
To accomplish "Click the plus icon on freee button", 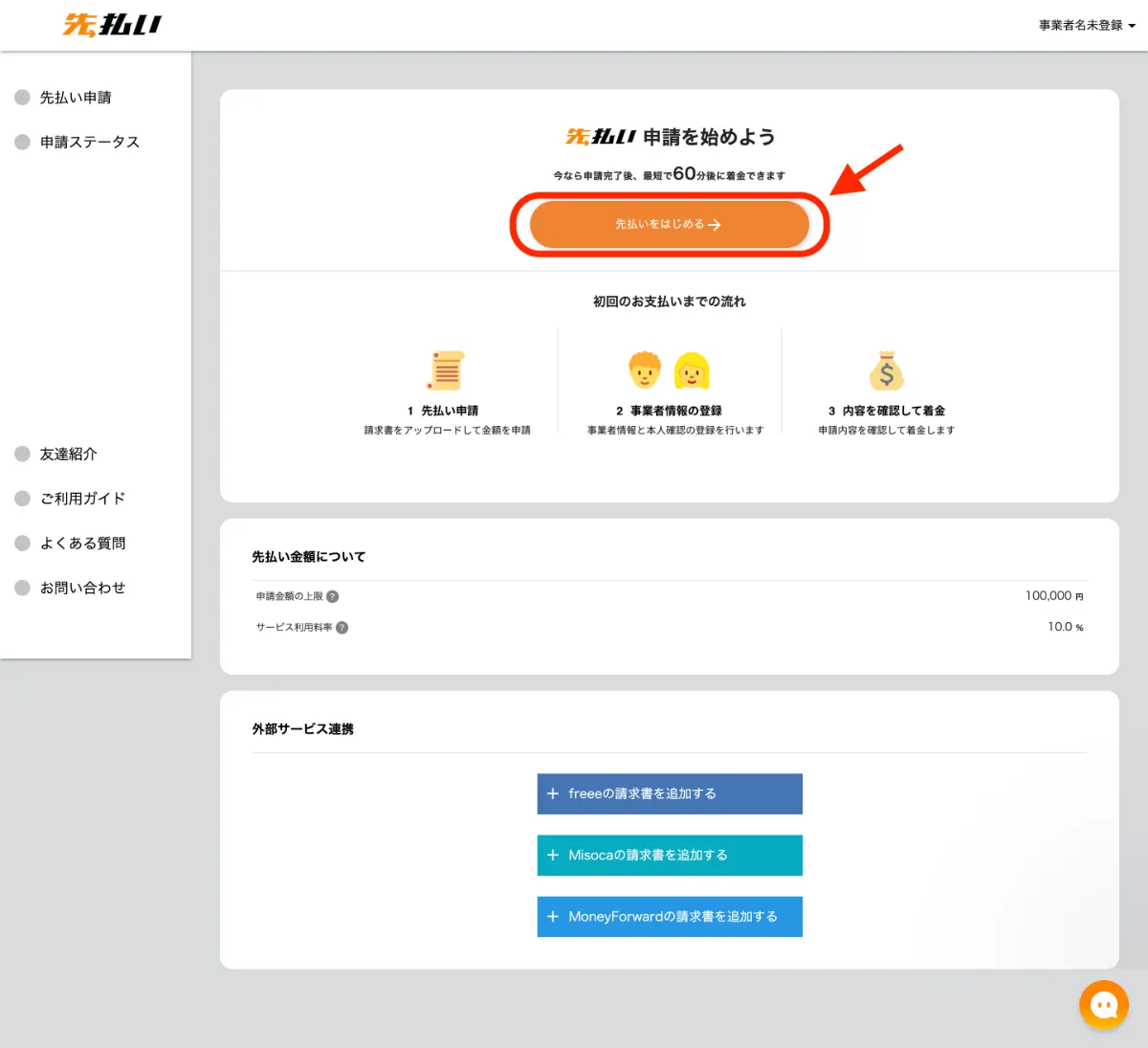I will 552,793.
